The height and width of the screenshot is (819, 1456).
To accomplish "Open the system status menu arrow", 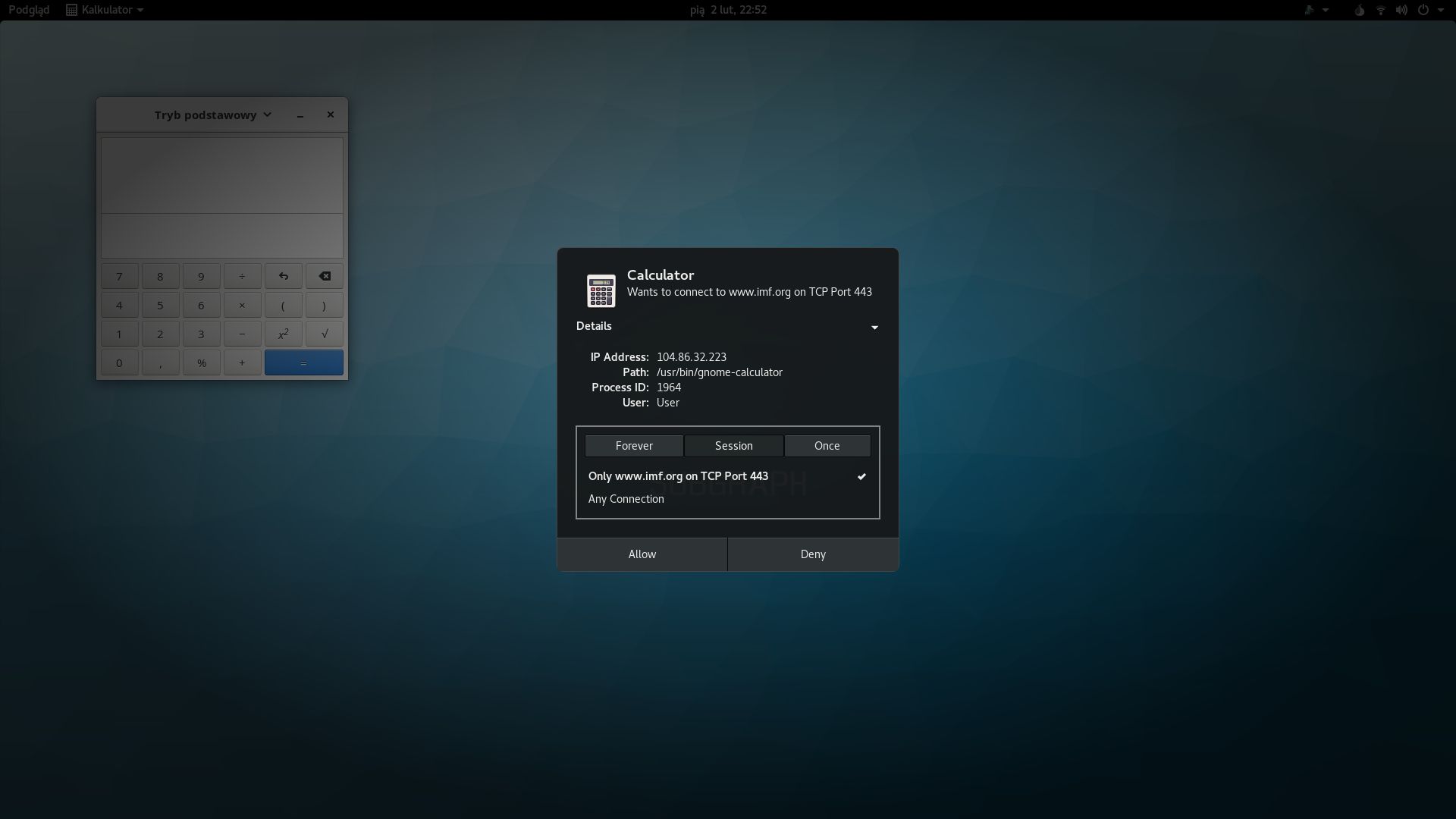I will pyautogui.click(x=1444, y=10).
